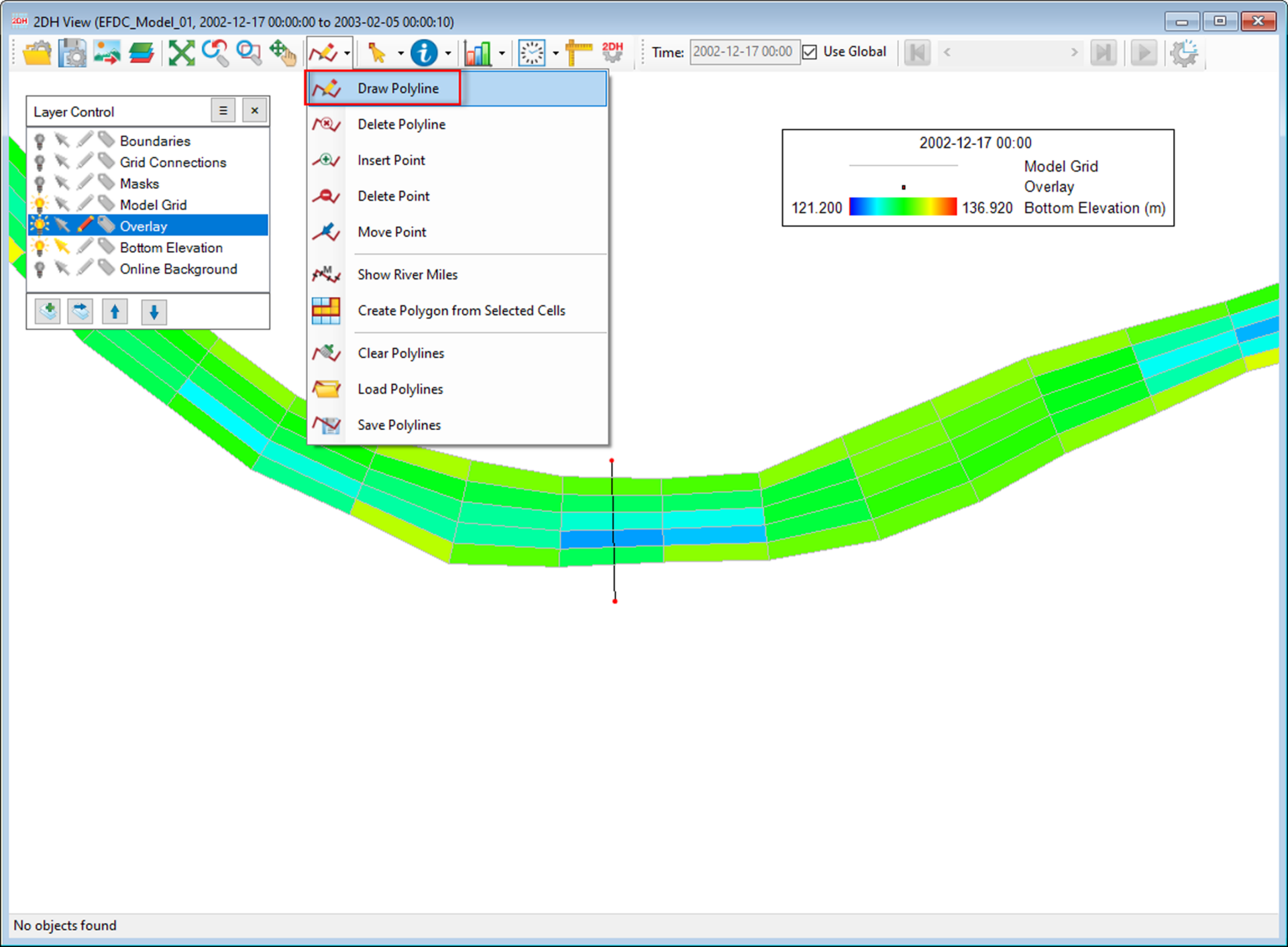Click the 2DH ruler measurement icon
This screenshot has height=947, width=1288.
pos(578,52)
